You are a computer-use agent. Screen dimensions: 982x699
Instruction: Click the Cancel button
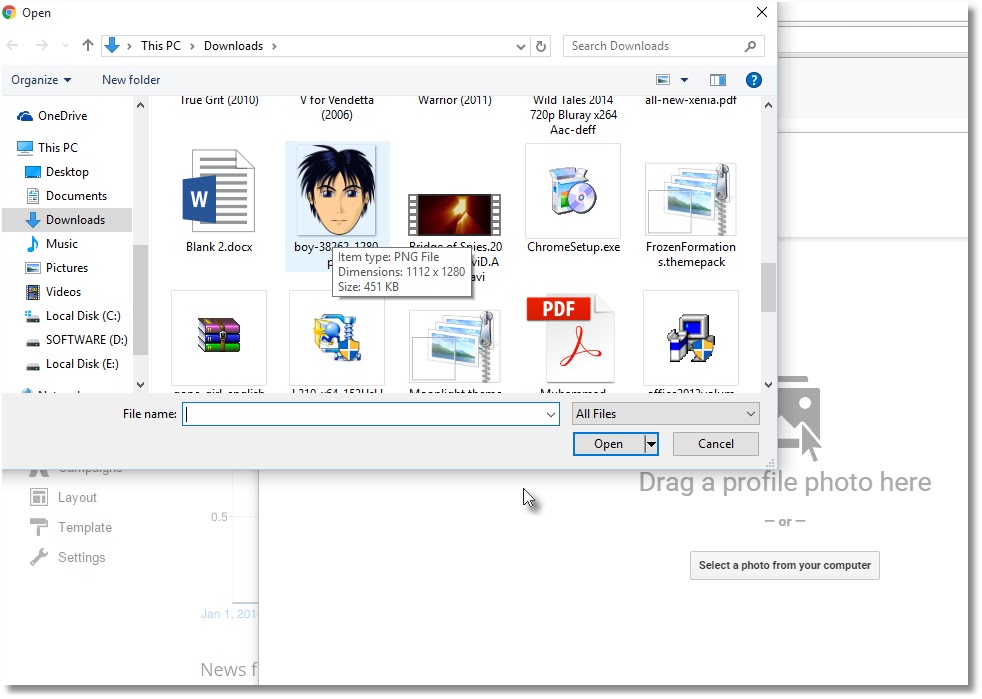pyautogui.click(x=716, y=444)
